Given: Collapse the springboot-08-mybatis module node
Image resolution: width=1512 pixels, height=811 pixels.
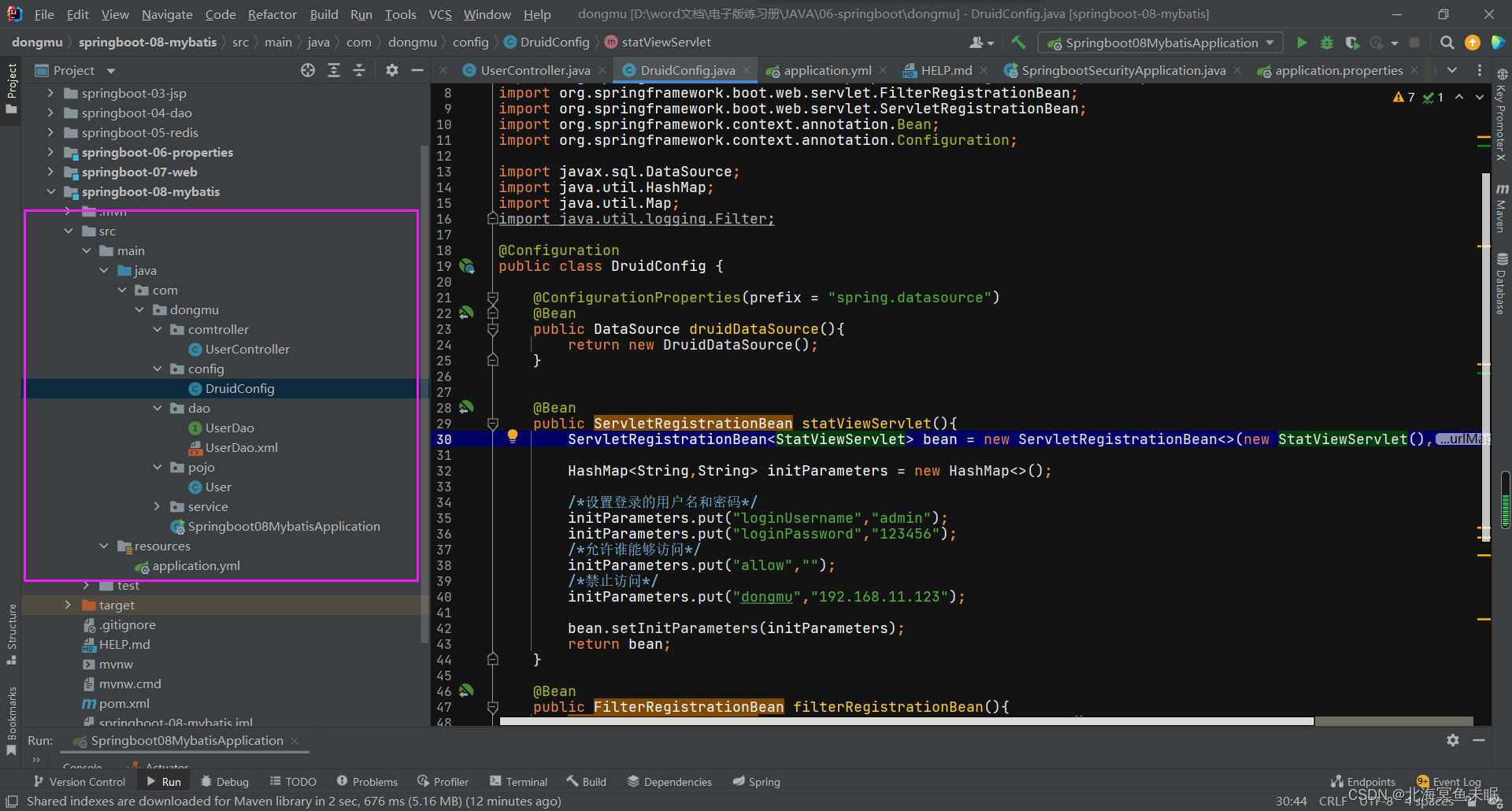Looking at the screenshot, I should coord(51,191).
